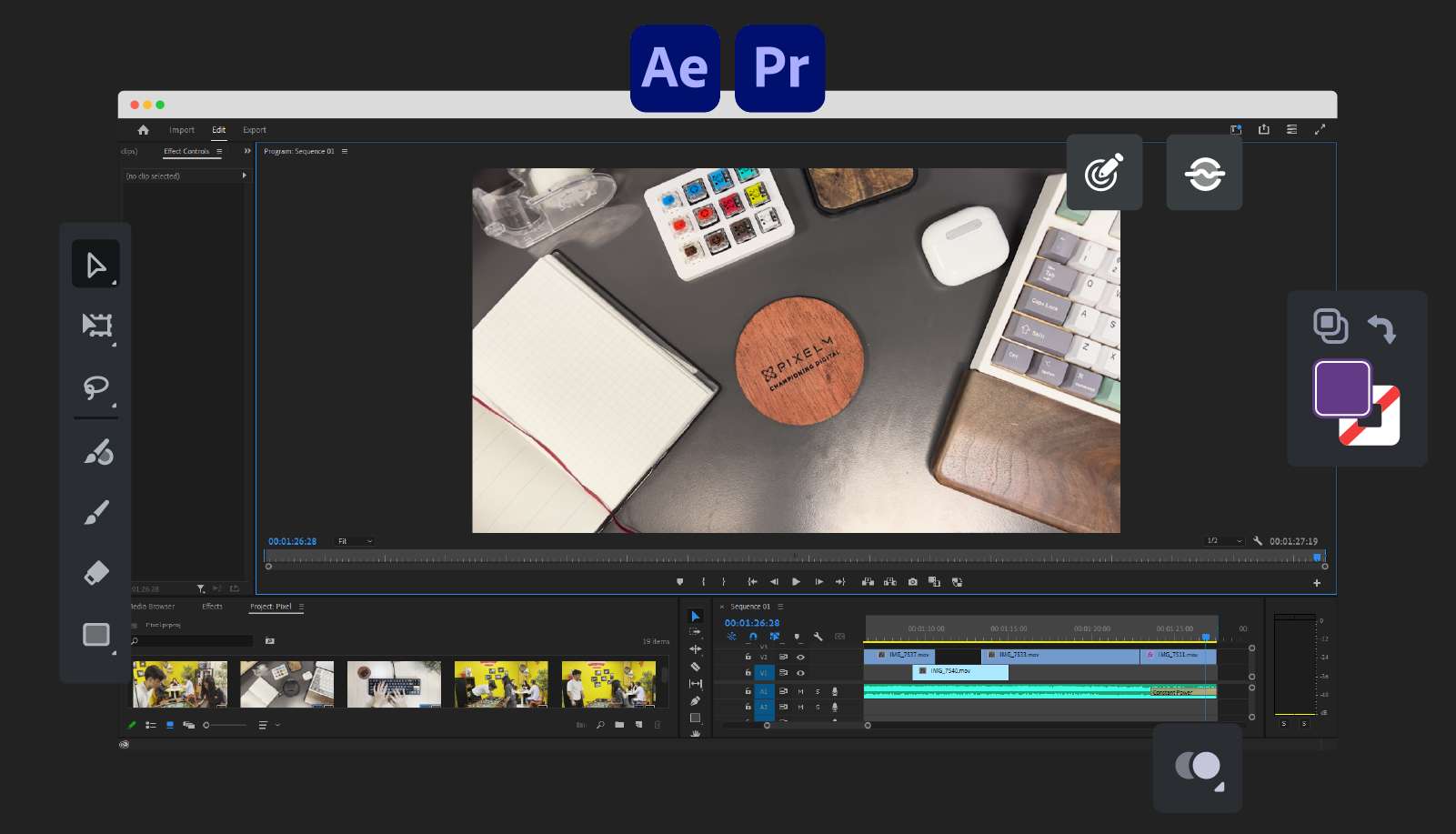Click the Project panel search field
The width and height of the screenshot is (1456, 834).
click(192, 641)
